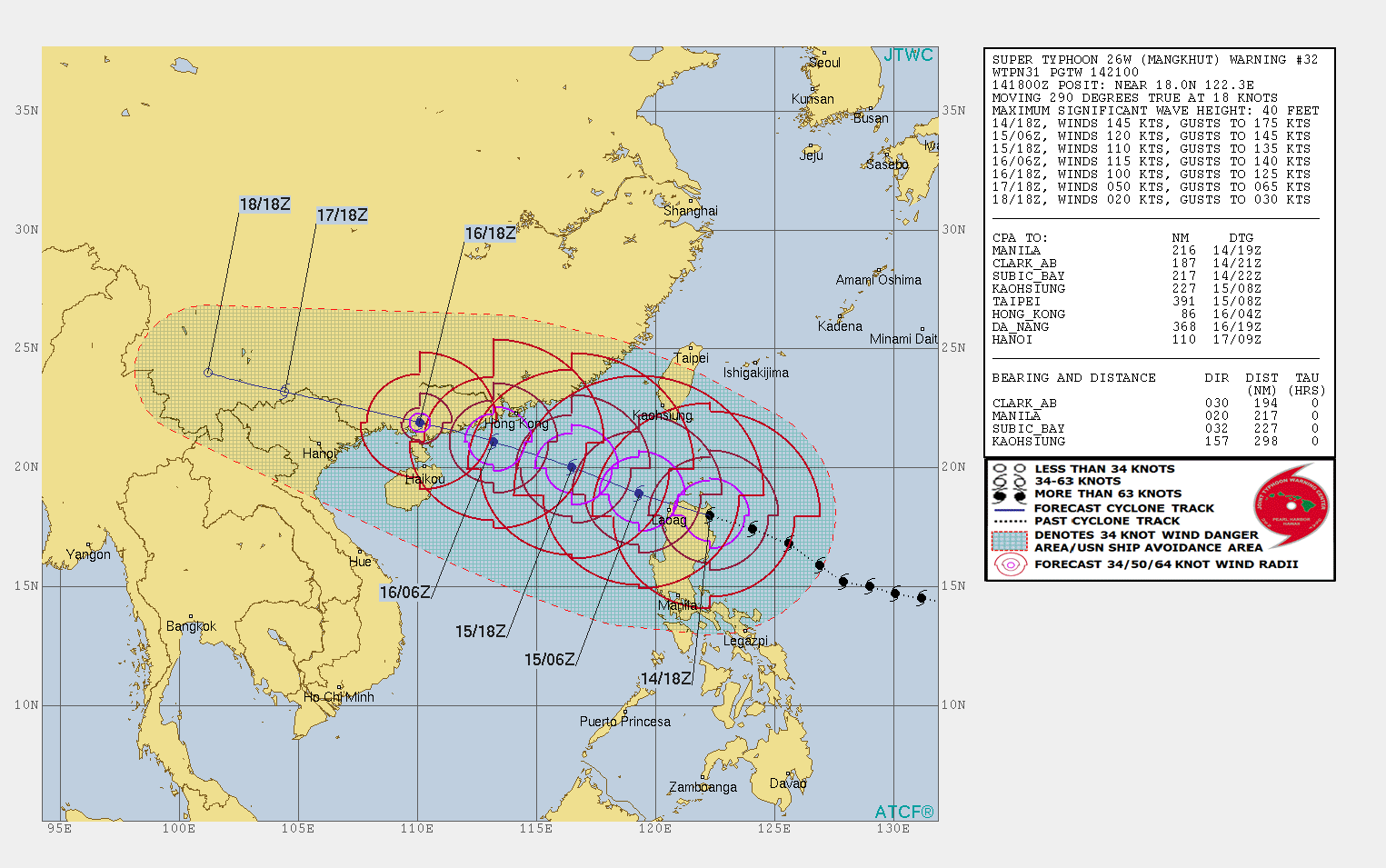Click the 34 knot wind danger area swatch
Screen dimensions: 1386x868
click(x=1010, y=541)
